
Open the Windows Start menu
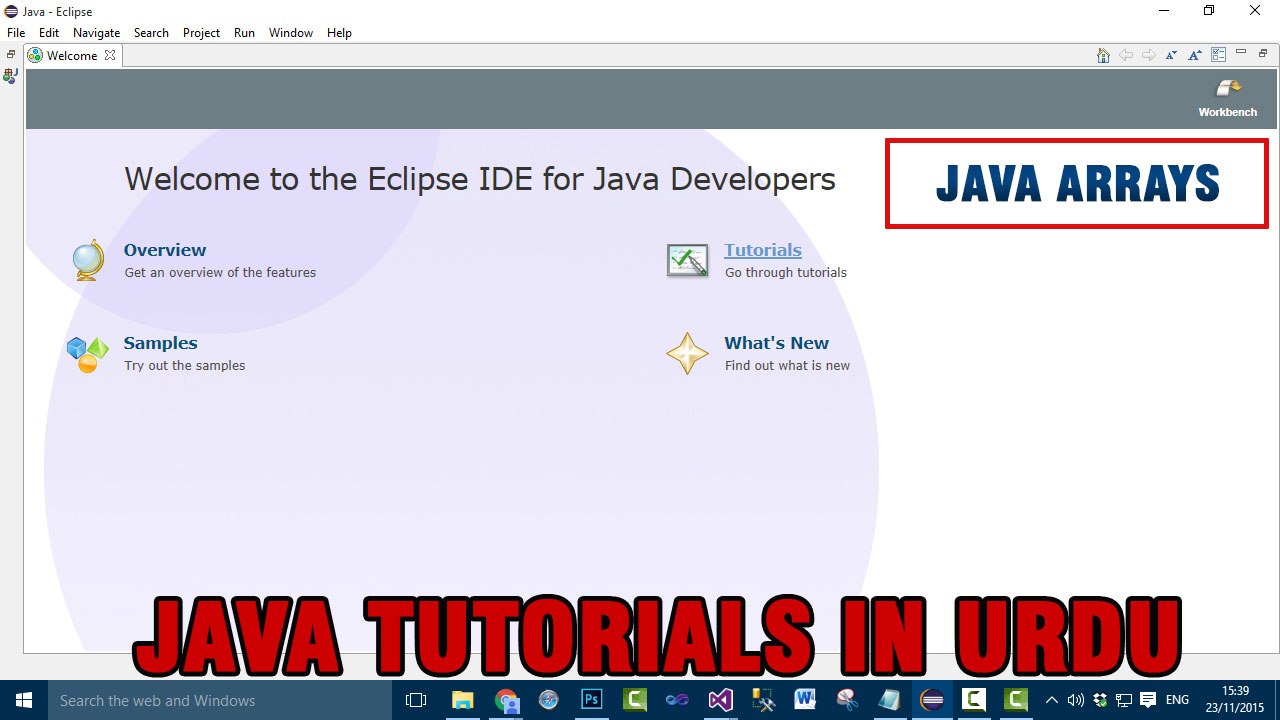[x=24, y=700]
